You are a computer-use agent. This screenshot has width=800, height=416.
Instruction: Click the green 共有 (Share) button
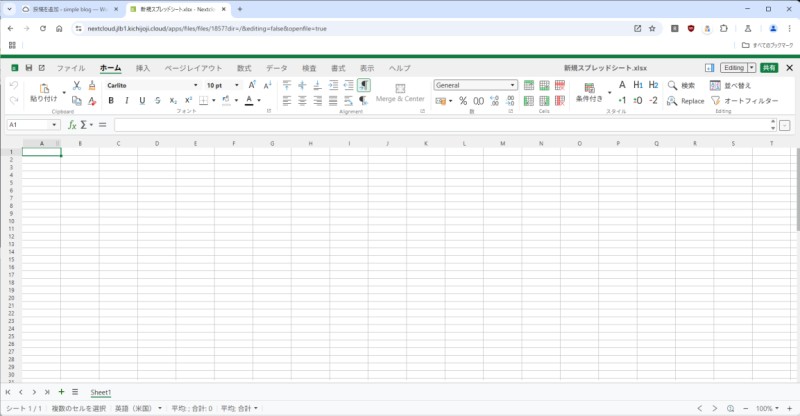768,68
